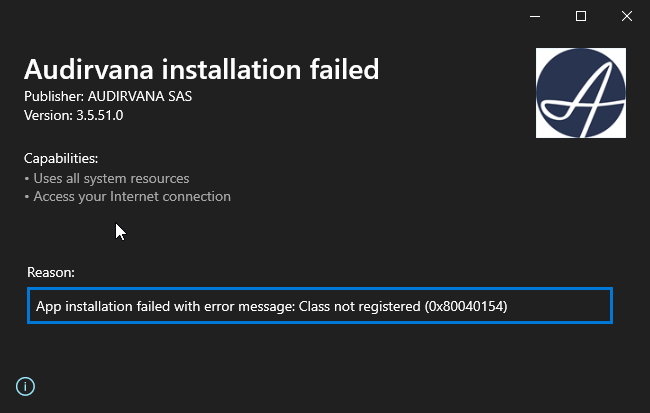Click the empty title bar area
The image size is (650, 413).
tap(257, 17)
